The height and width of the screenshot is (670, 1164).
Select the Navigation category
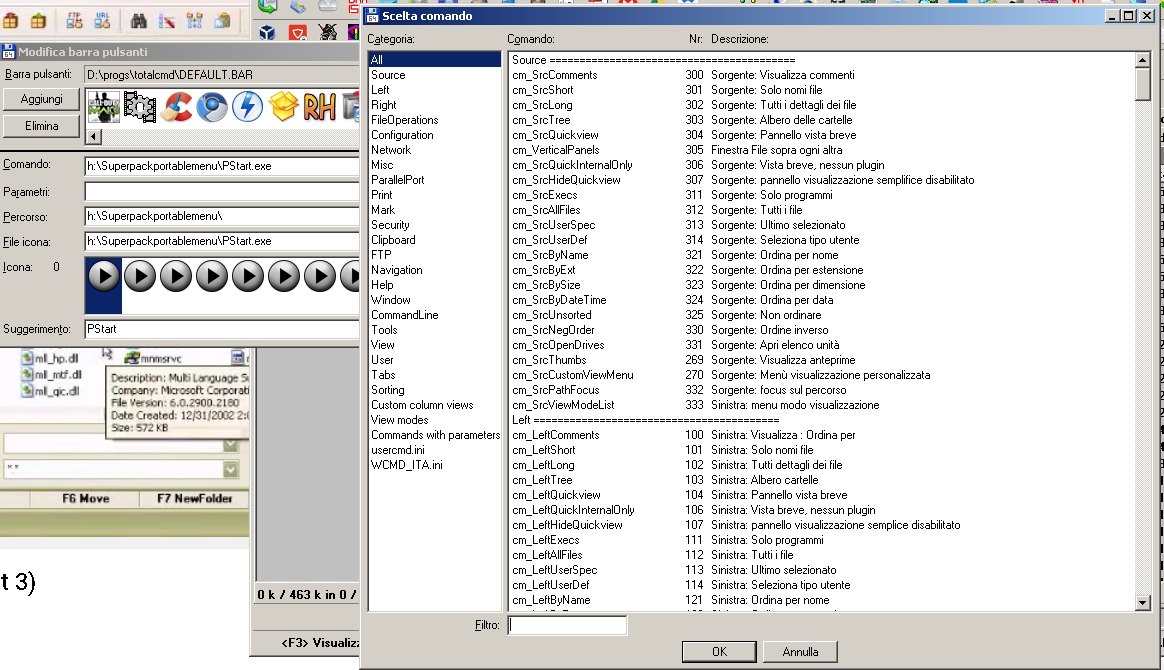click(397, 270)
